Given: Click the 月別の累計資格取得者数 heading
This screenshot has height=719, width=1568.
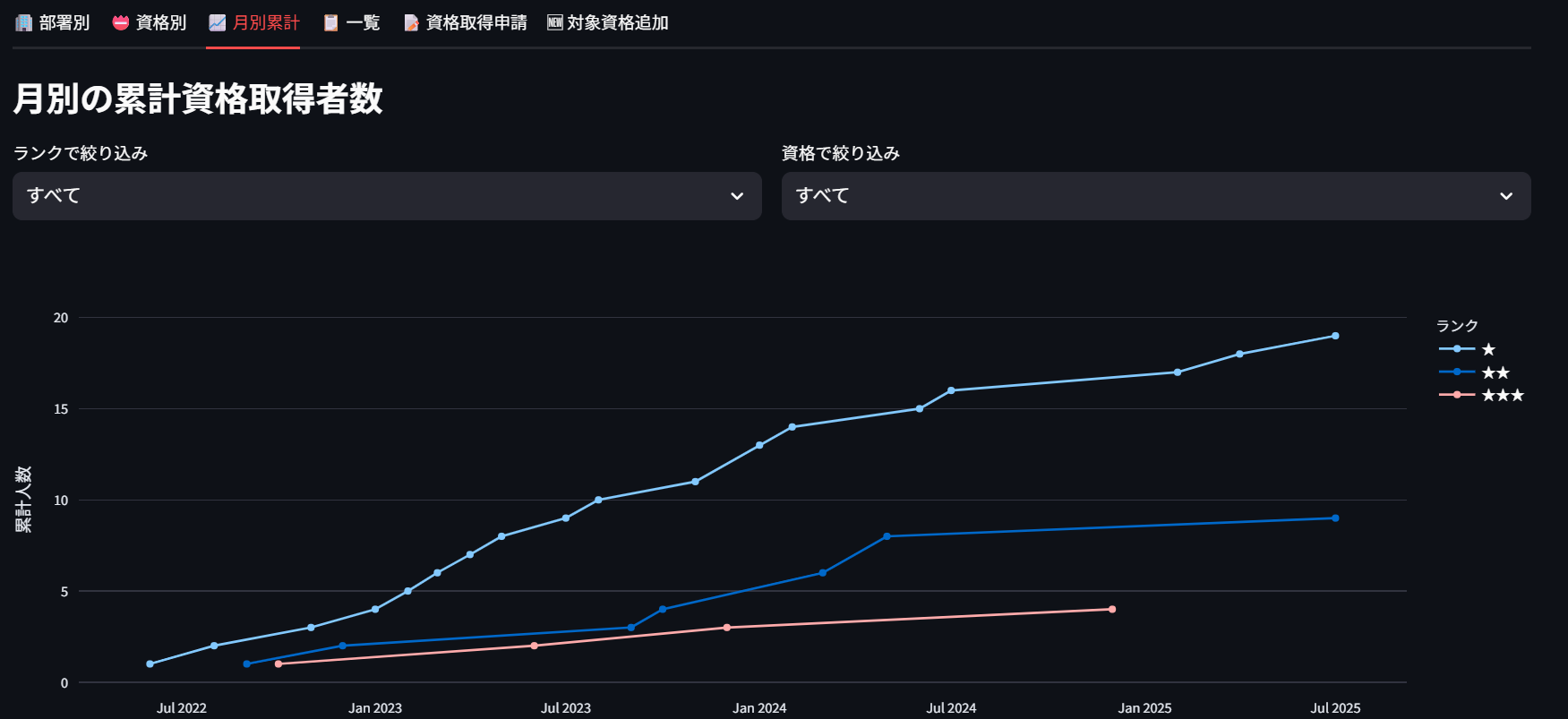Looking at the screenshot, I should click(x=198, y=98).
